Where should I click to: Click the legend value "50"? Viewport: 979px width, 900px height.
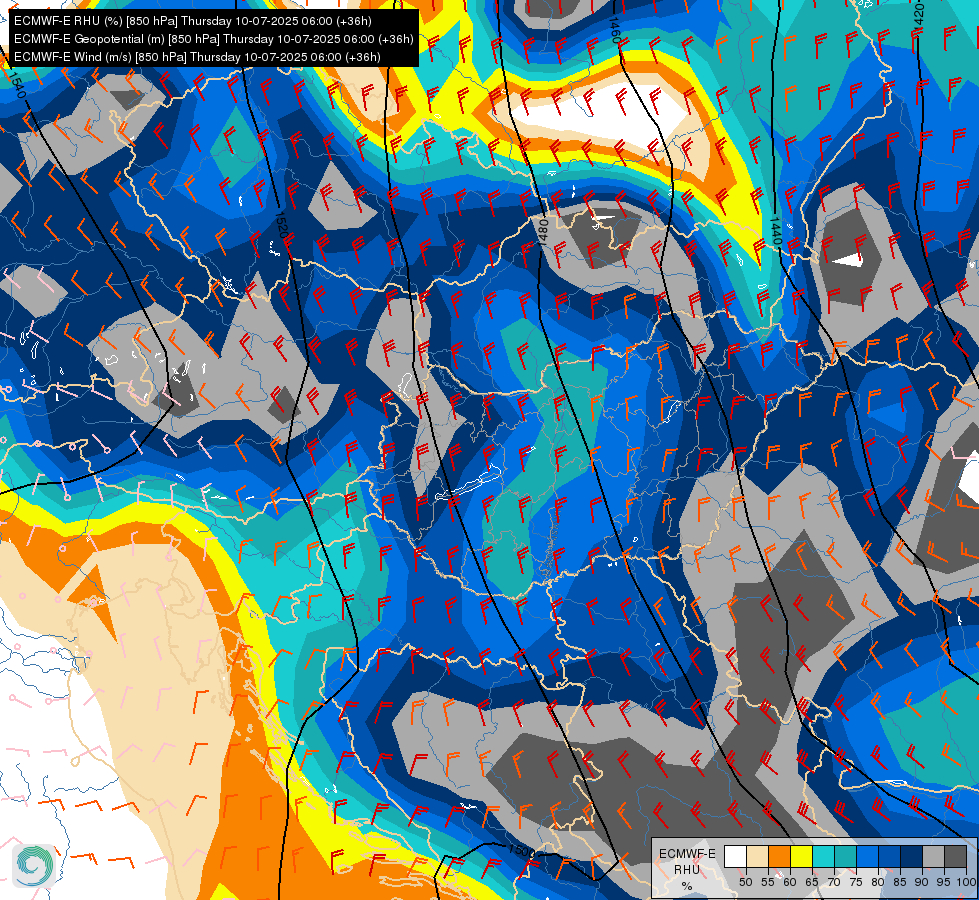(x=745, y=882)
